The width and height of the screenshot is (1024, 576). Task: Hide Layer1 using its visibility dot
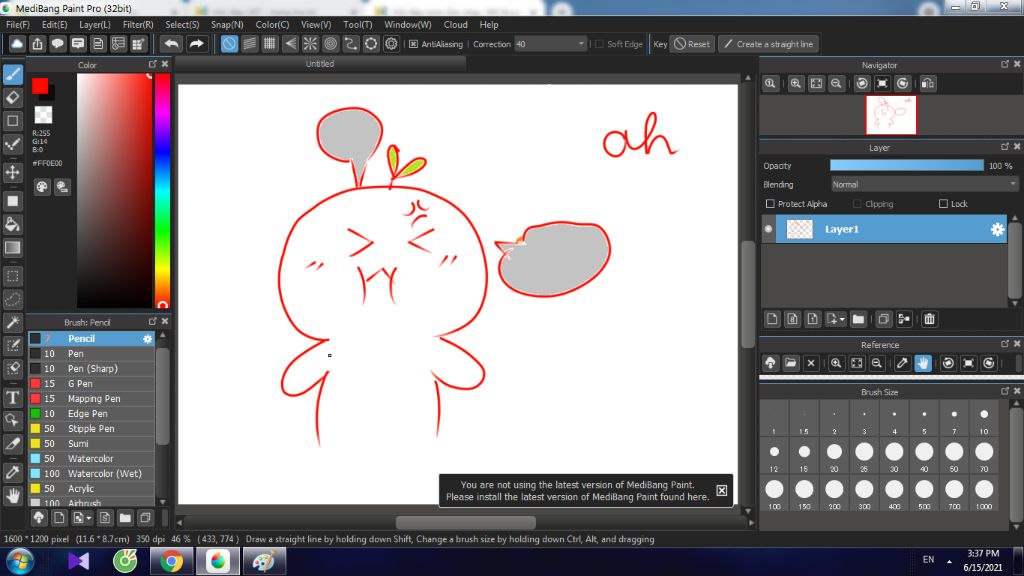(769, 230)
